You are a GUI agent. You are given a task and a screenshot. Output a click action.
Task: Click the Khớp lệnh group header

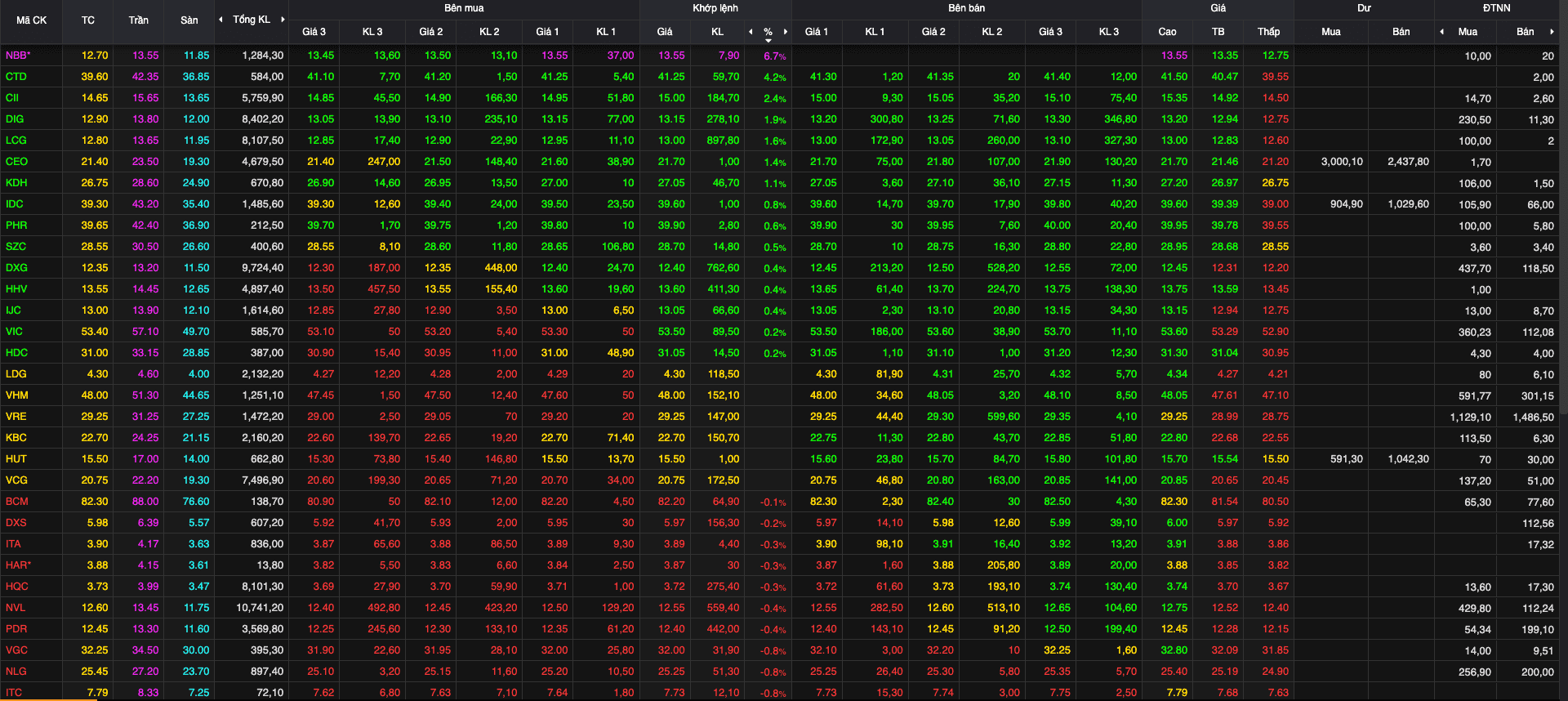click(x=715, y=8)
